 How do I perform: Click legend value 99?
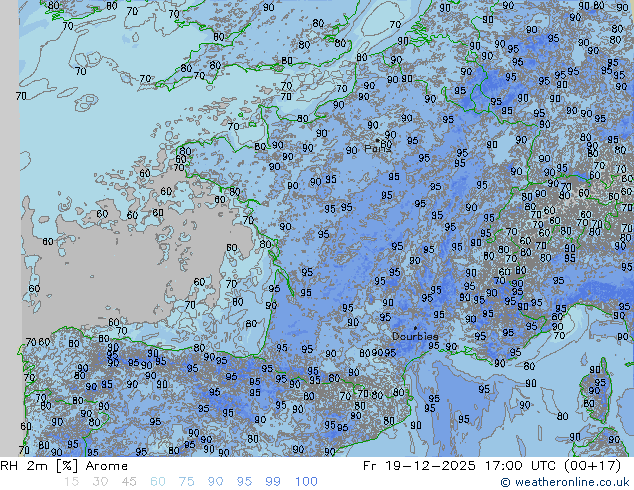tap(273, 482)
